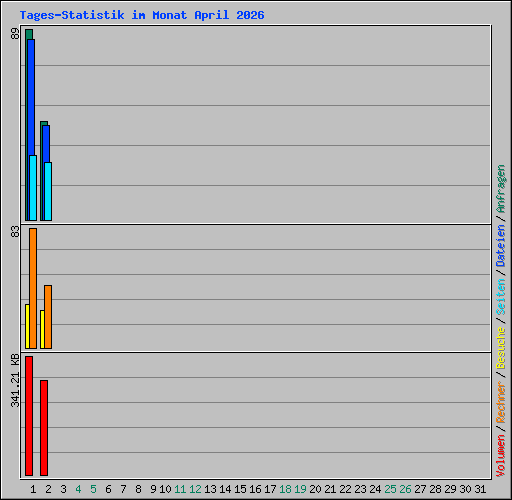Click the 'Volumen' legend label
Image resolution: width=512 pixels, height=500 pixels.
[501, 456]
